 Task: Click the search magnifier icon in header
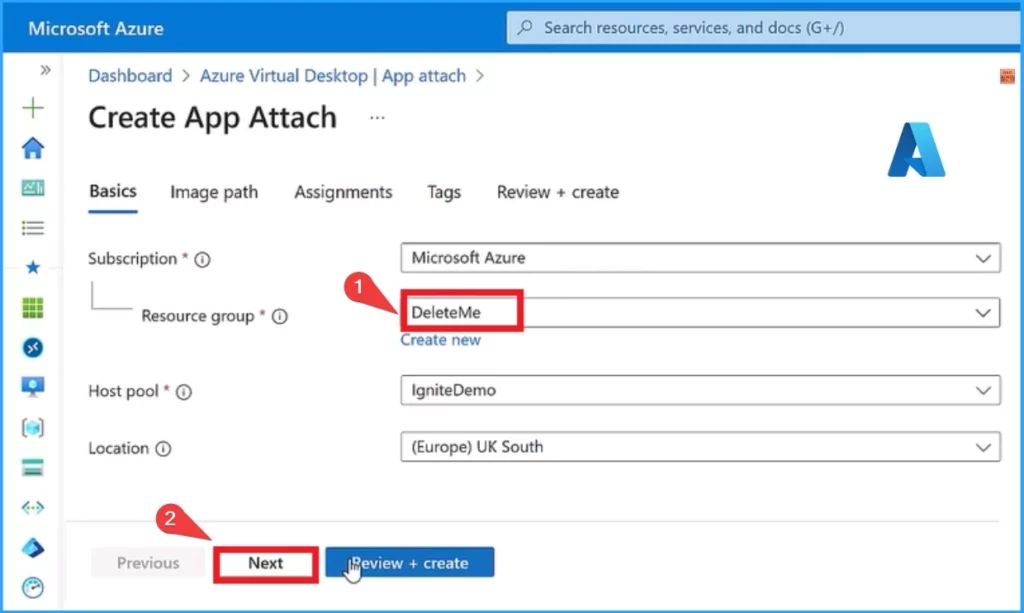click(524, 27)
